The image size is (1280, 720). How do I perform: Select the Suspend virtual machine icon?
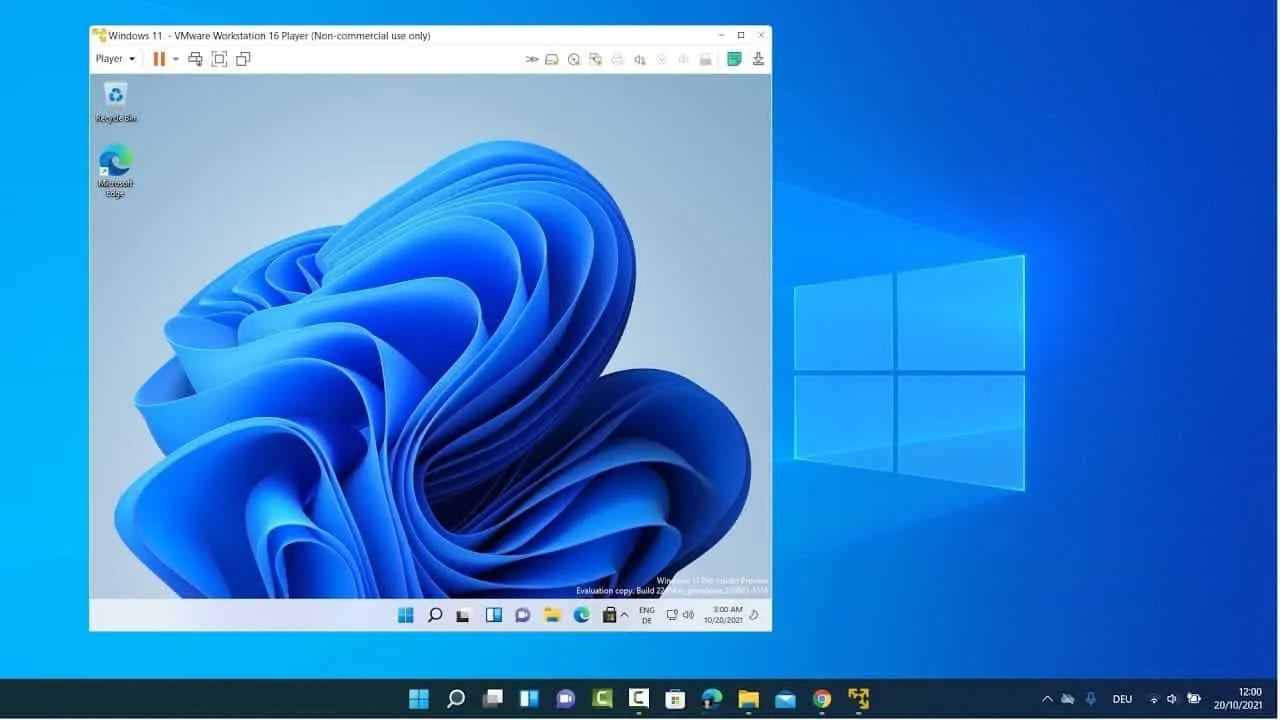coord(160,59)
